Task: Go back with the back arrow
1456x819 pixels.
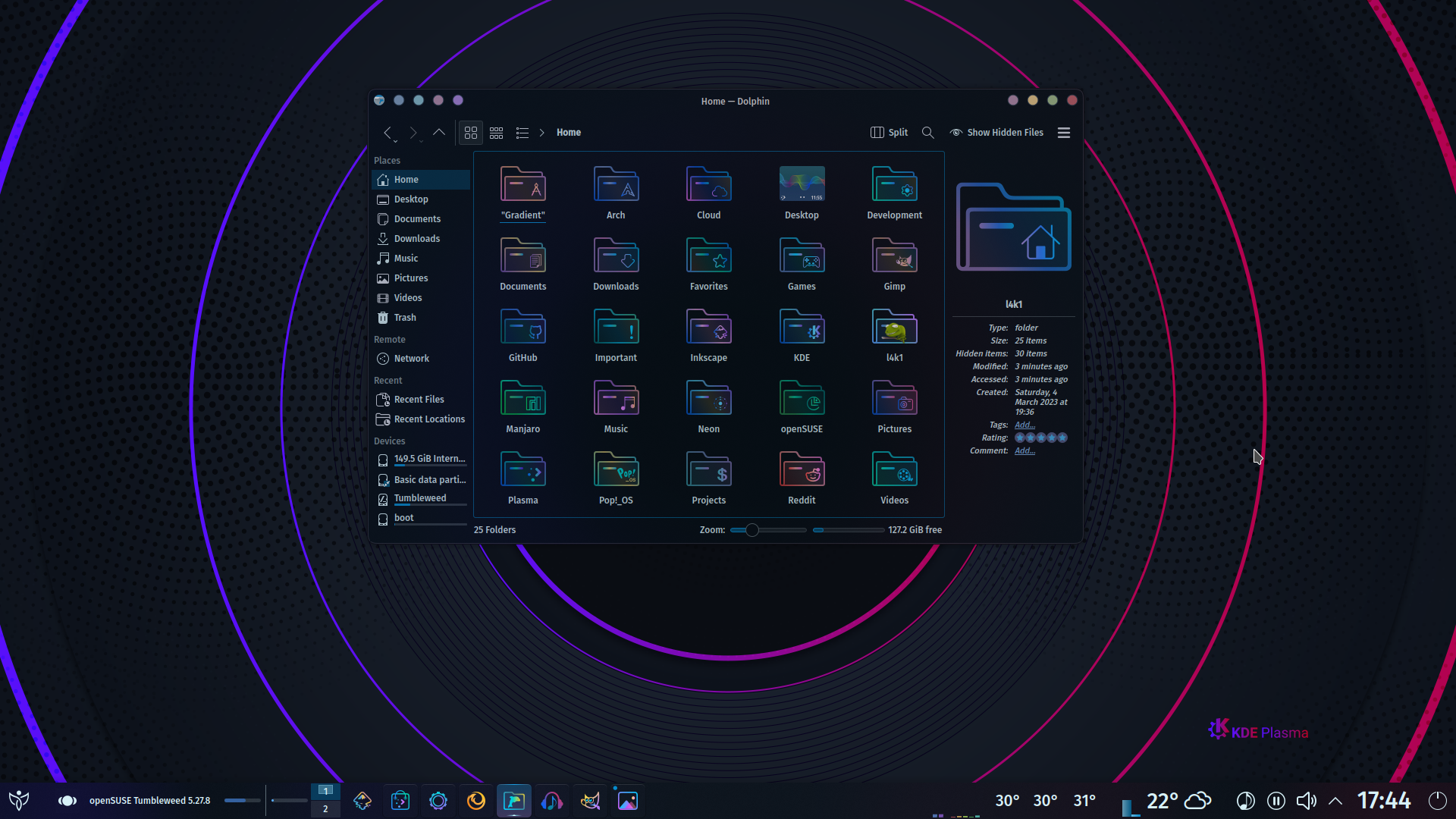Action: pyautogui.click(x=388, y=133)
